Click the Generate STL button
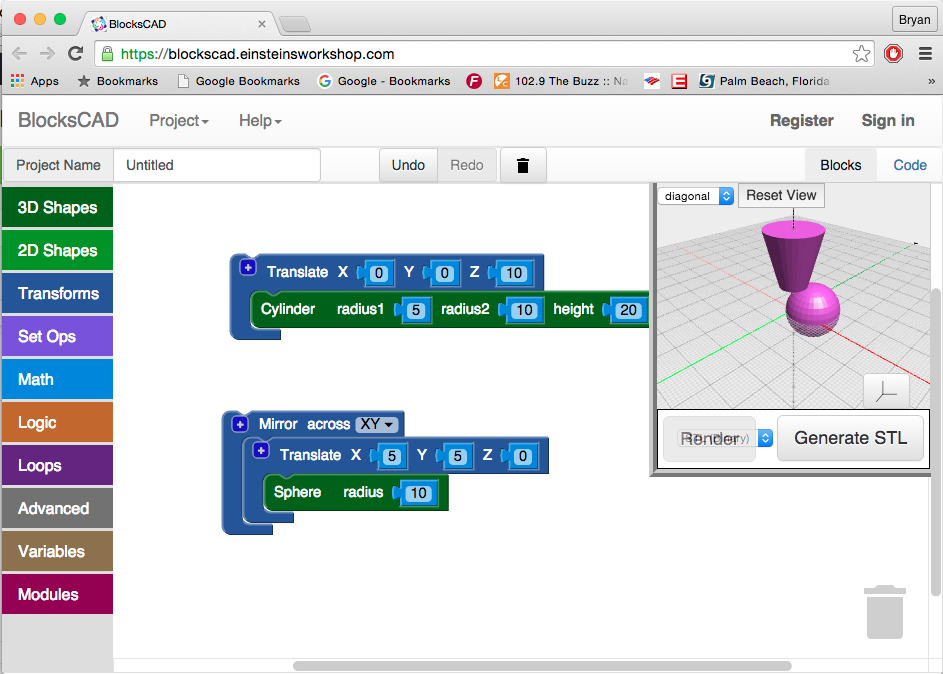 [850, 438]
